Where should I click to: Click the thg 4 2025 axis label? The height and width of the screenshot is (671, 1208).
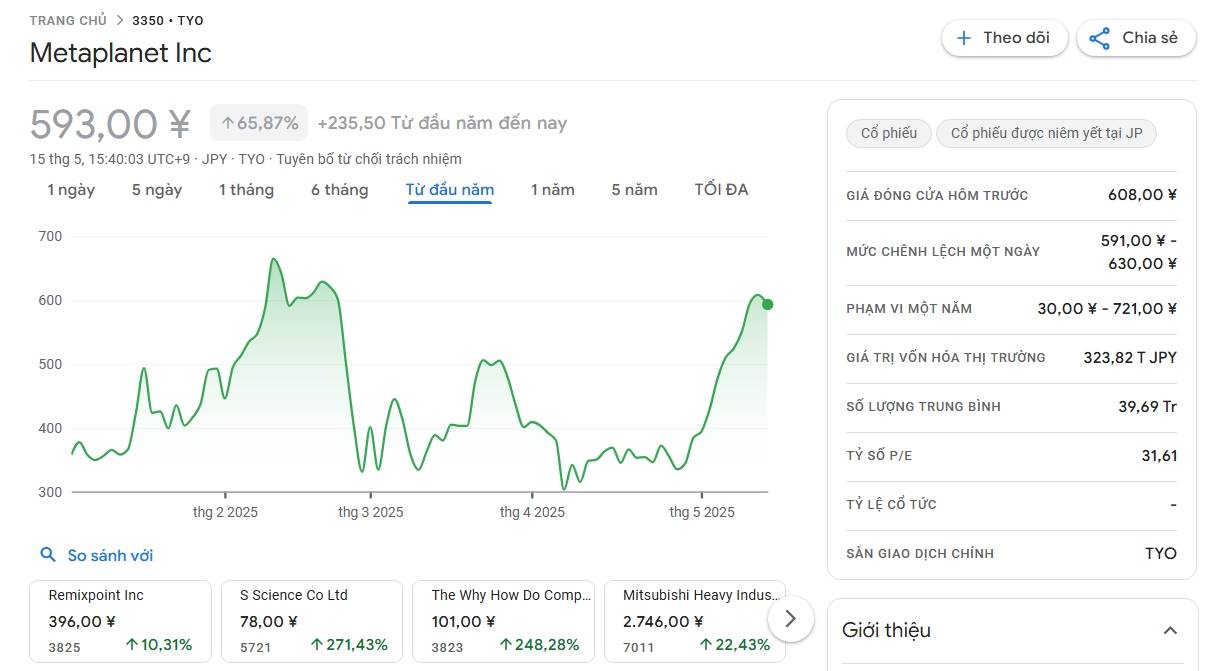tap(532, 512)
